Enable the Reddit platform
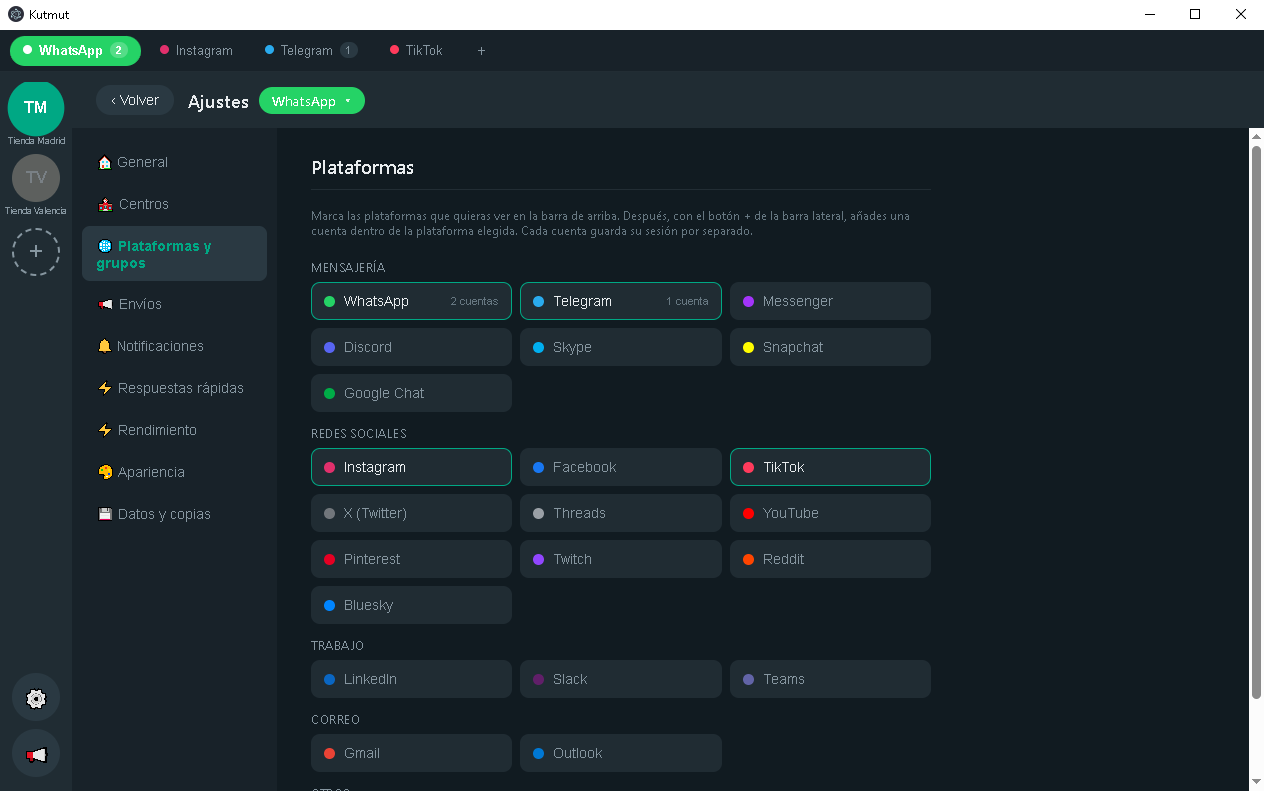This screenshot has height=791, width=1264. coord(830,559)
